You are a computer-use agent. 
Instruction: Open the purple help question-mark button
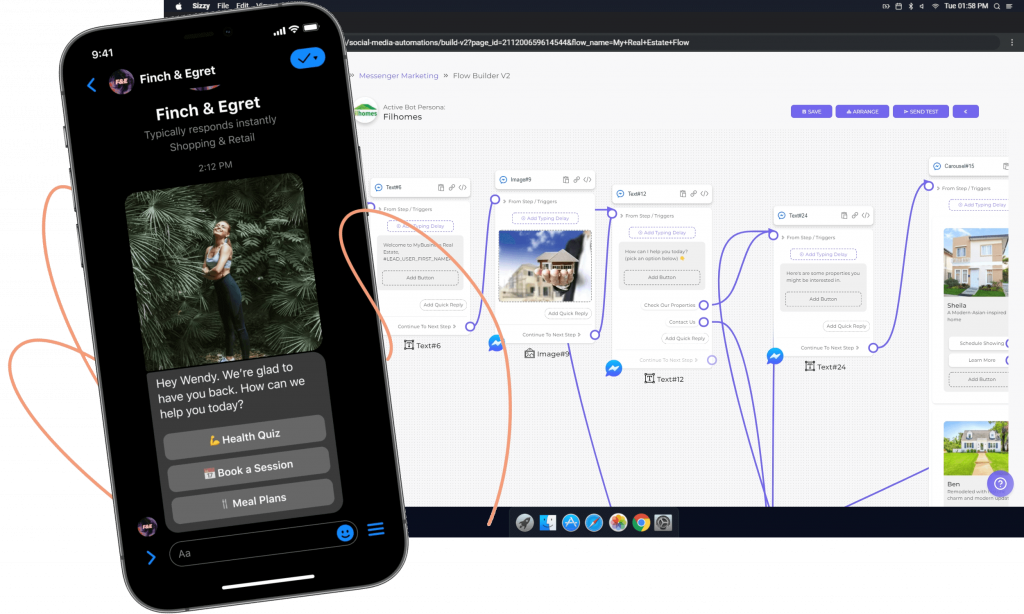pos(1000,484)
